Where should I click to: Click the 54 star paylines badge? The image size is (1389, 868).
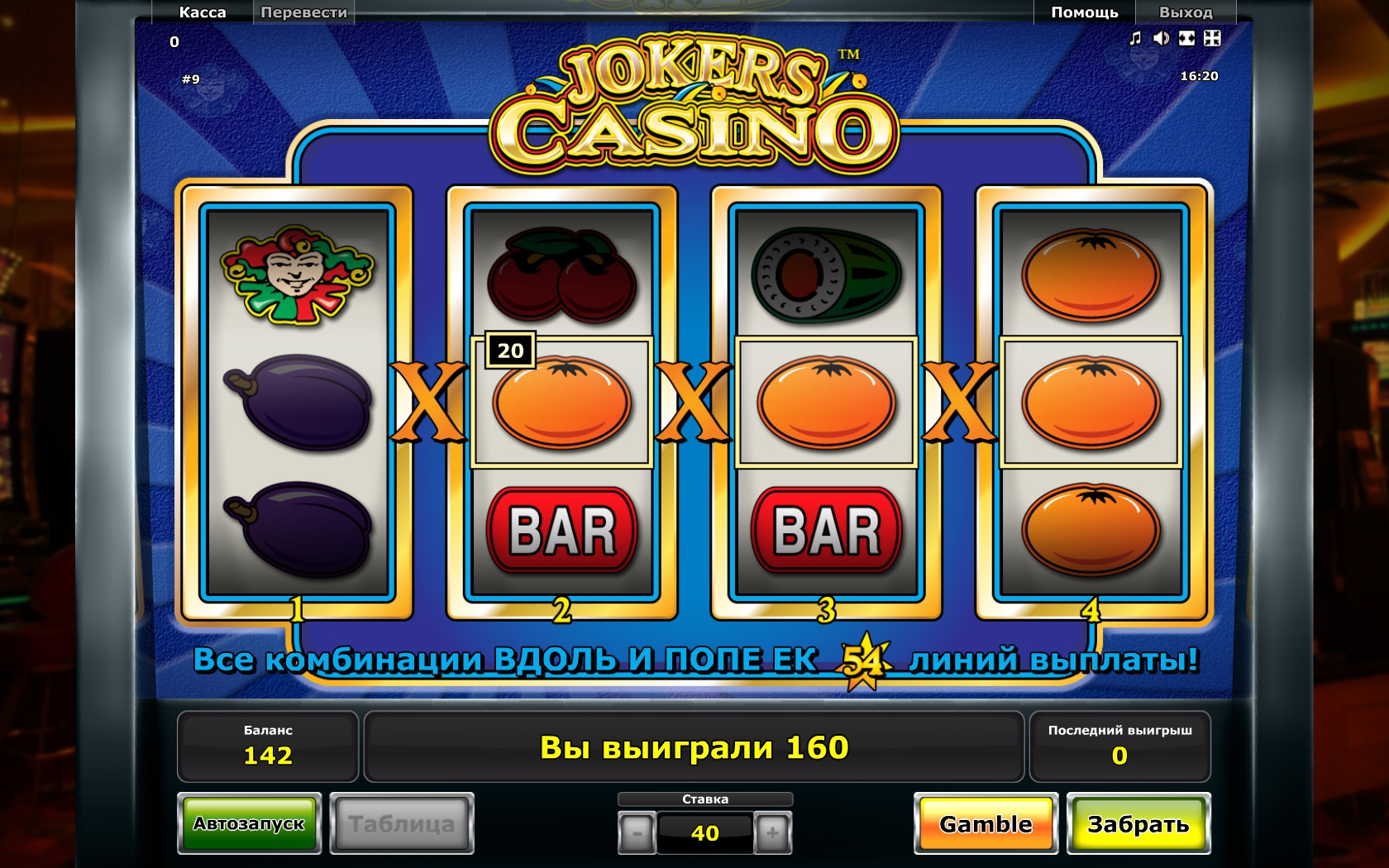point(864,661)
